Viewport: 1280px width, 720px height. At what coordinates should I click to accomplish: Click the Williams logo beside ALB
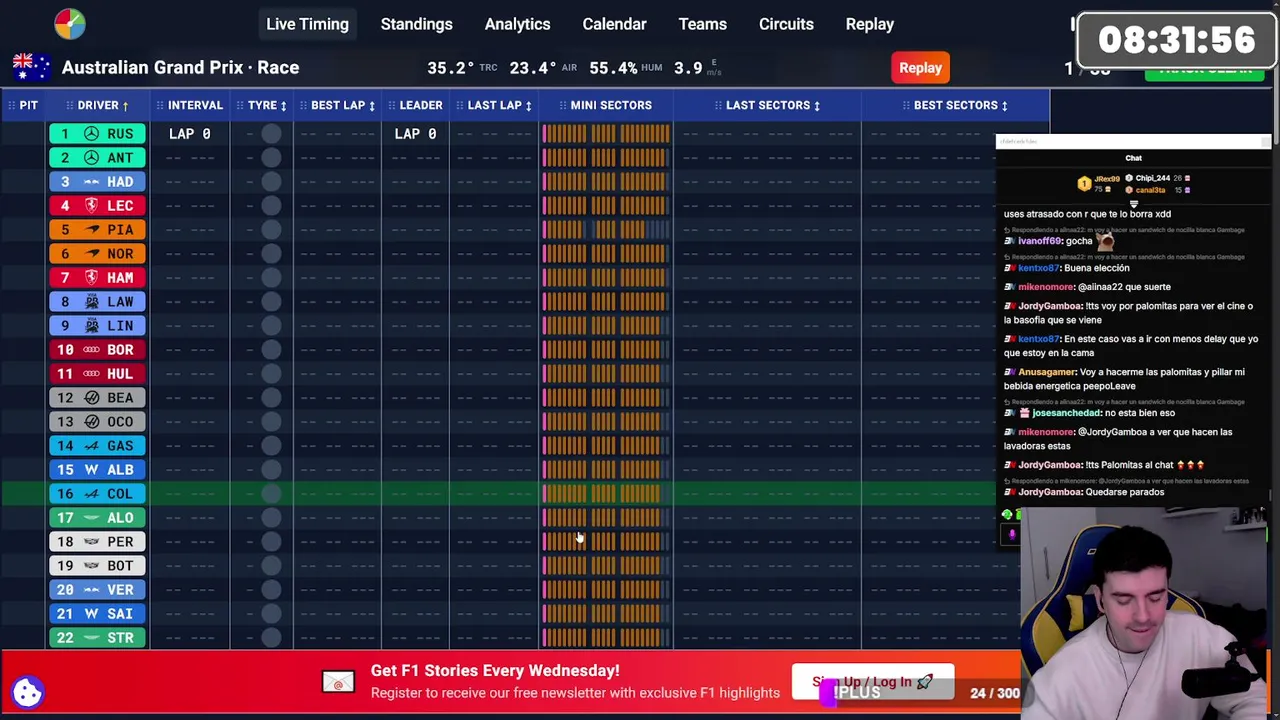tap(92, 469)
